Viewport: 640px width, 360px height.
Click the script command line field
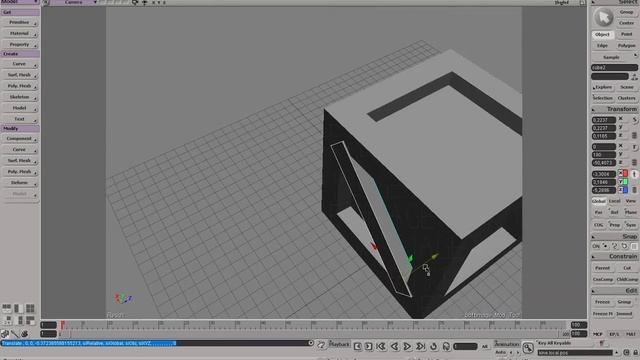coord(155,343)
